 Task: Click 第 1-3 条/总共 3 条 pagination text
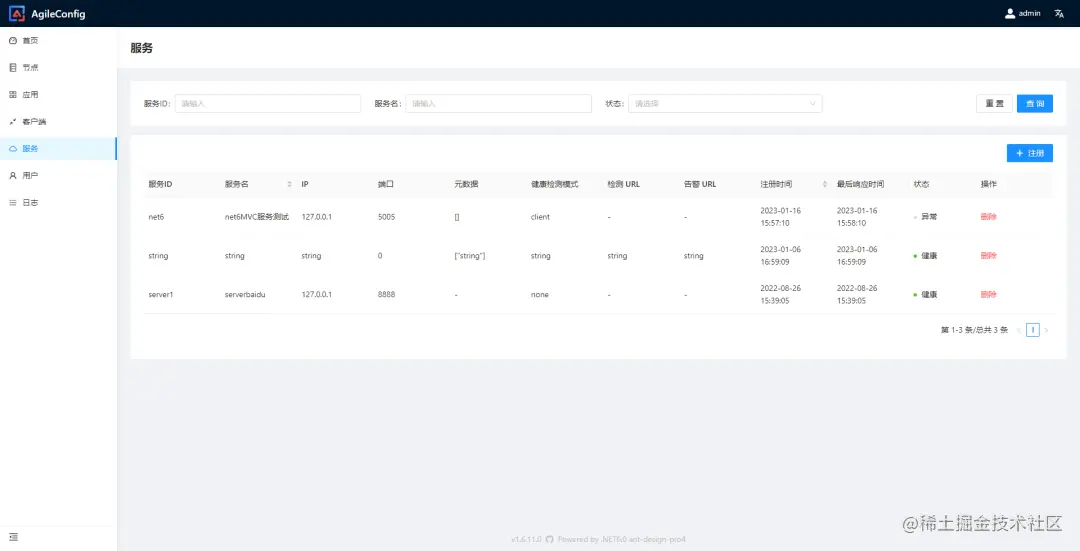click(x=974, y=330)
